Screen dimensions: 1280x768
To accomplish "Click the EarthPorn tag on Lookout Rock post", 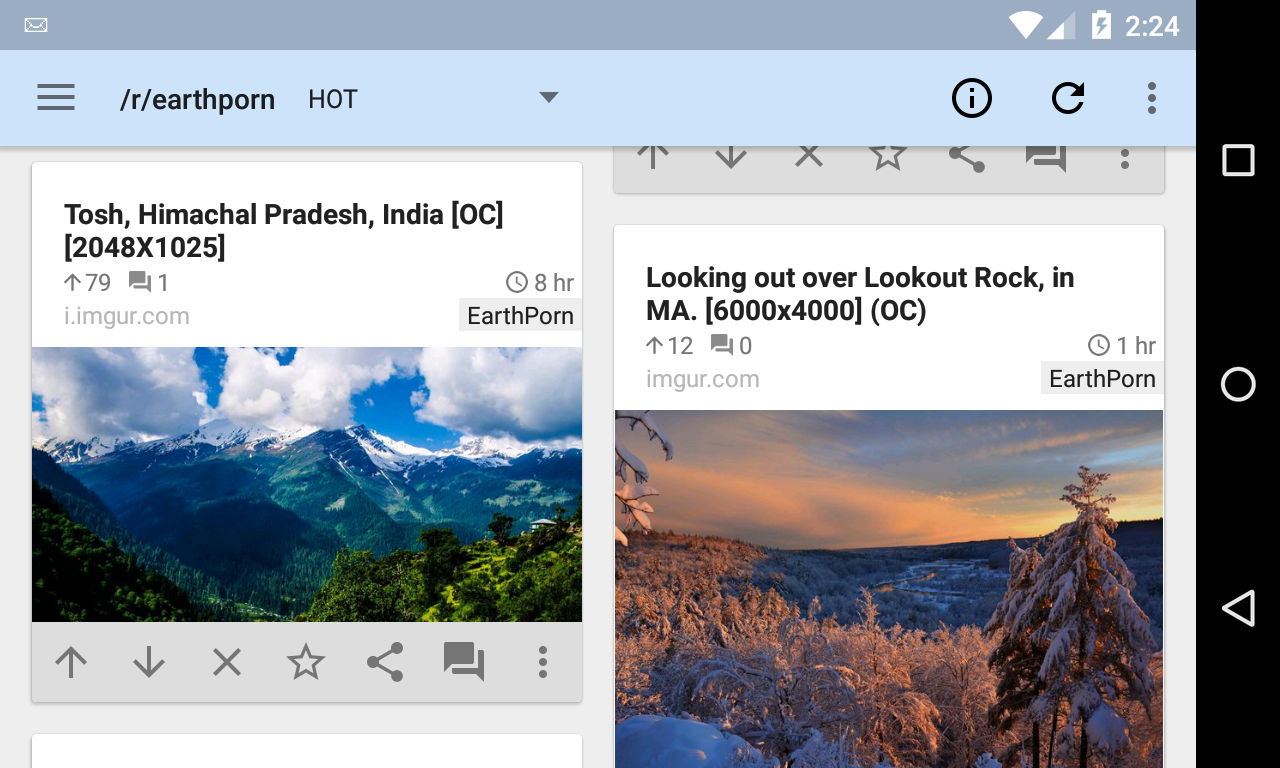I will pyautogui.click(x=1102, y=379).
